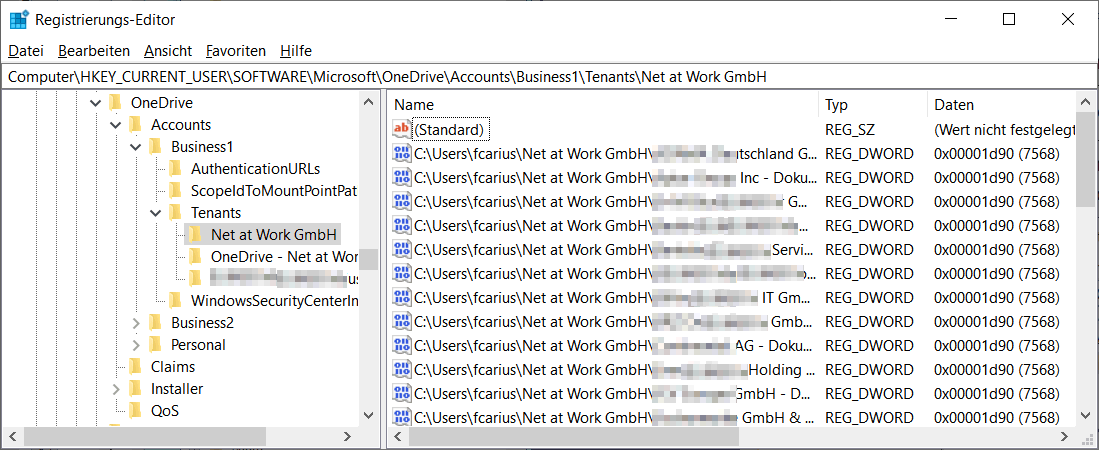Expand the Installer key
This screenshot has width=1099, height=450.
click(116, 388)
